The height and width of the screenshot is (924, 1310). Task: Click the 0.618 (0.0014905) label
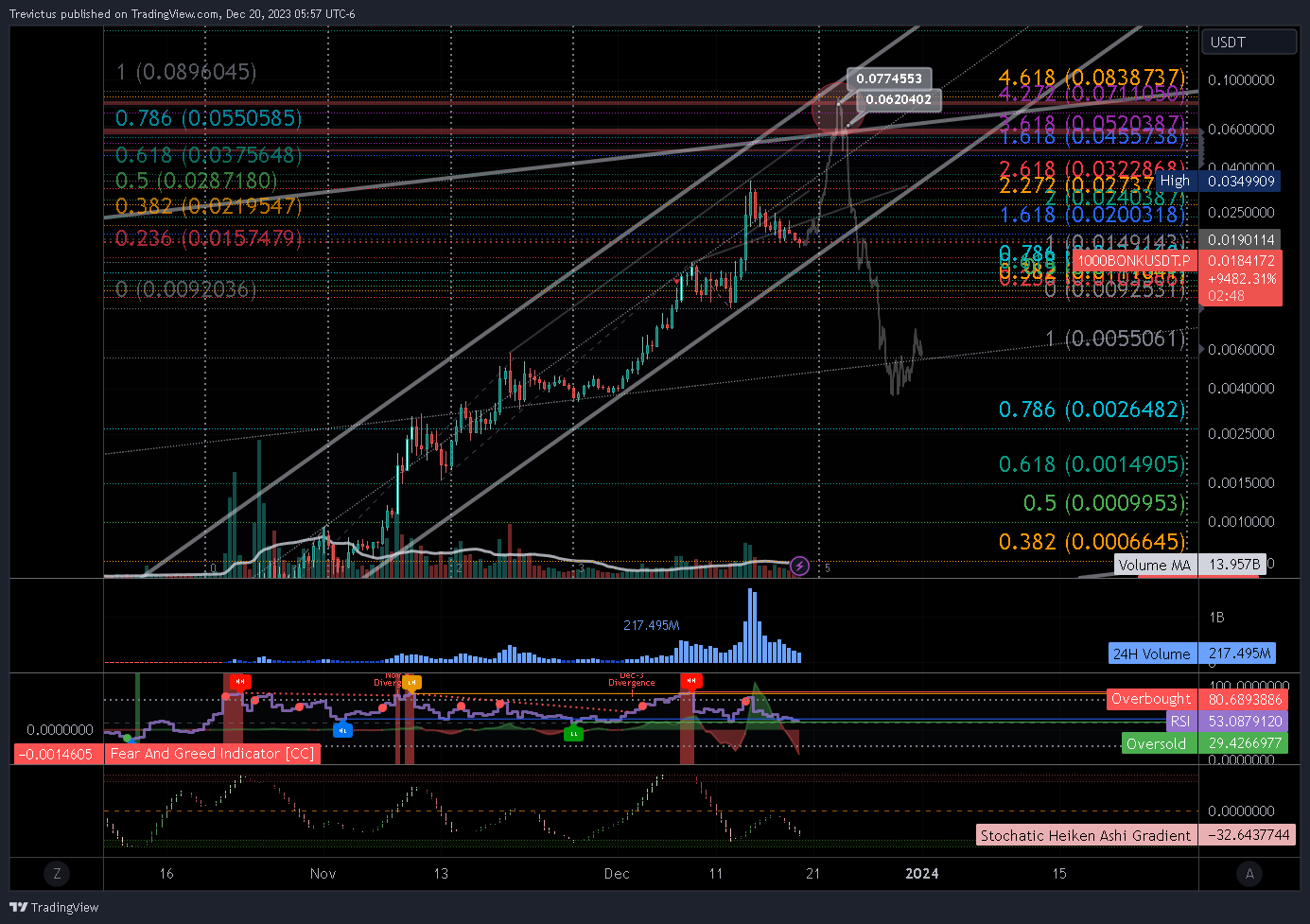coord(1092,464)
